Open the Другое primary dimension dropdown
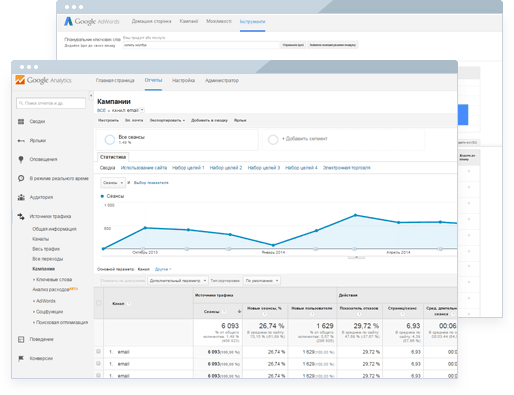Viewport: 514px width, 395px height. (163, 269)
